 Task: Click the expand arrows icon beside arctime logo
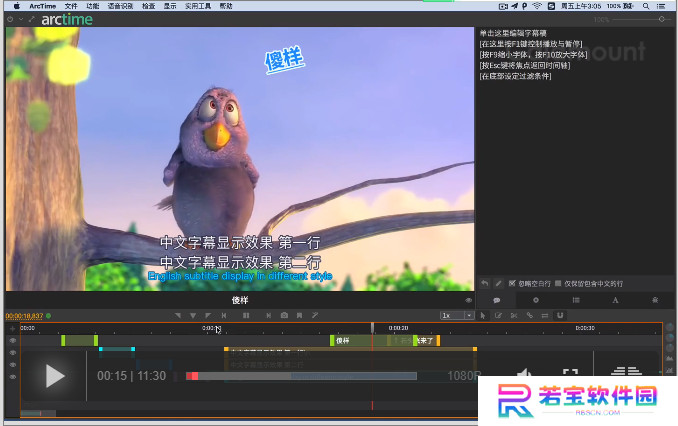pos(31,19)
